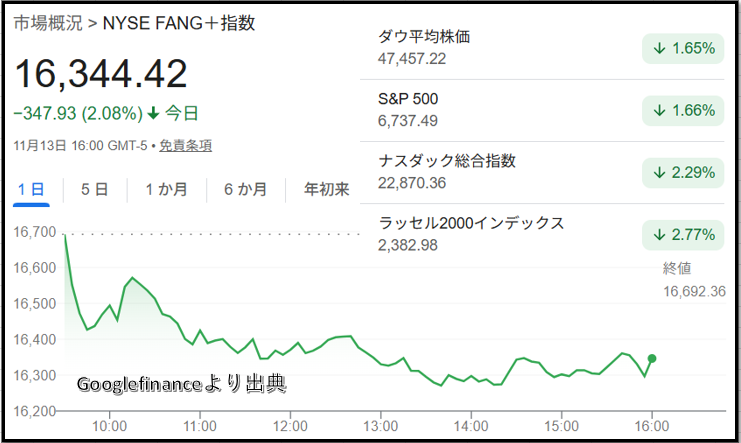Open the 免責条項 disclaimer link

coord(185,145)
